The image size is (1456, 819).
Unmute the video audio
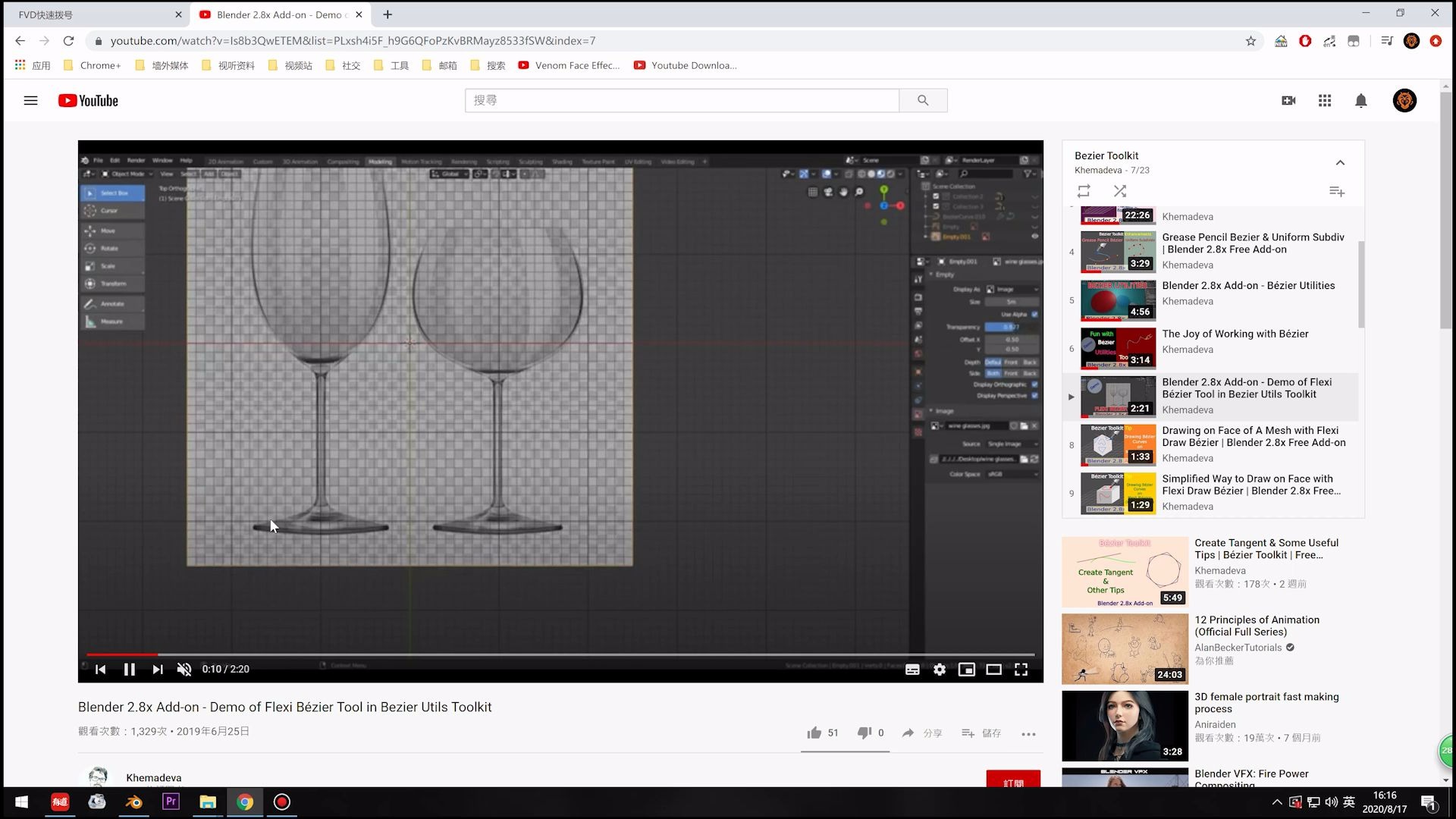click(x=184, y=670)
